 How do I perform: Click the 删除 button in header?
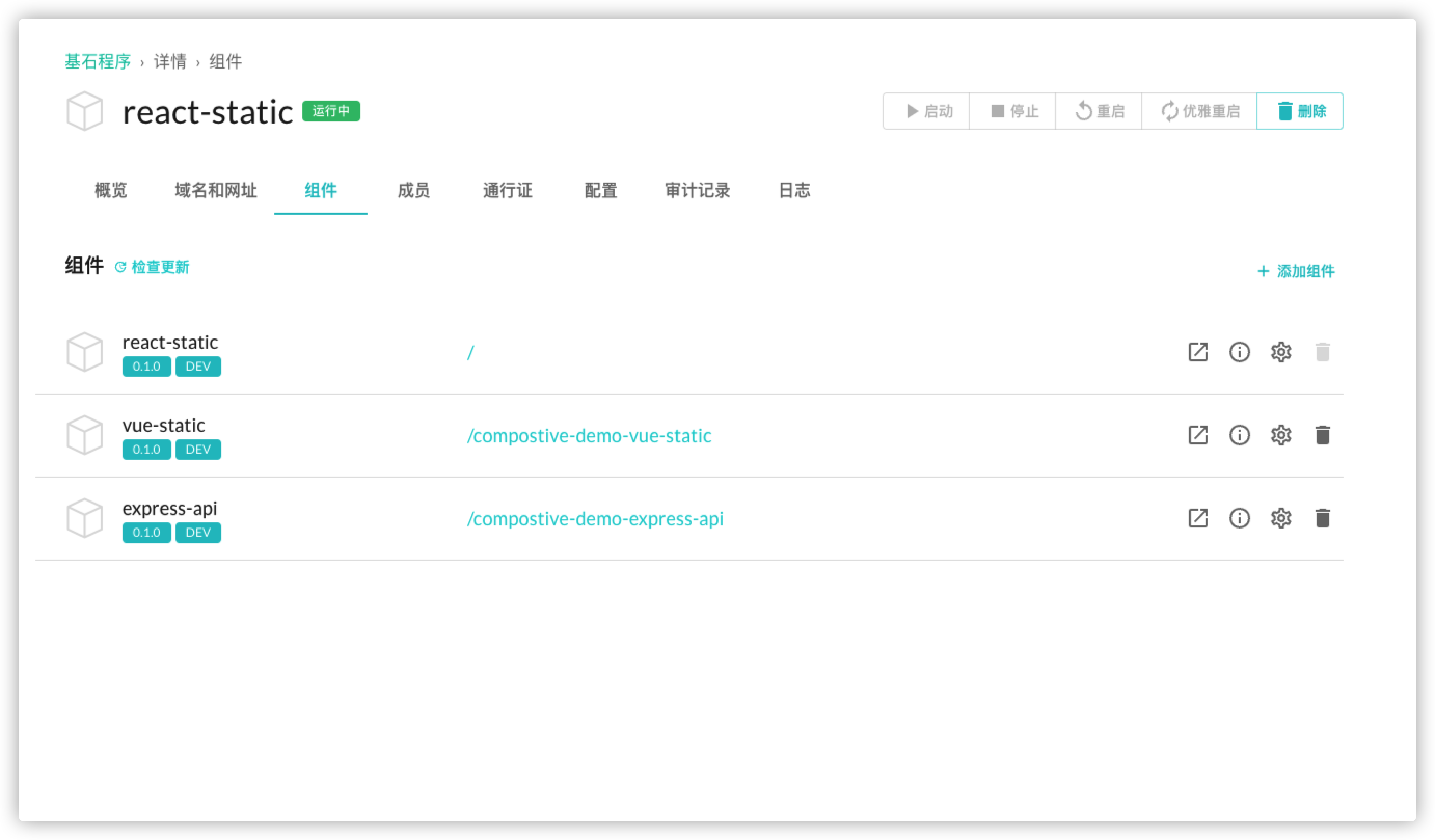(1299, 111)
